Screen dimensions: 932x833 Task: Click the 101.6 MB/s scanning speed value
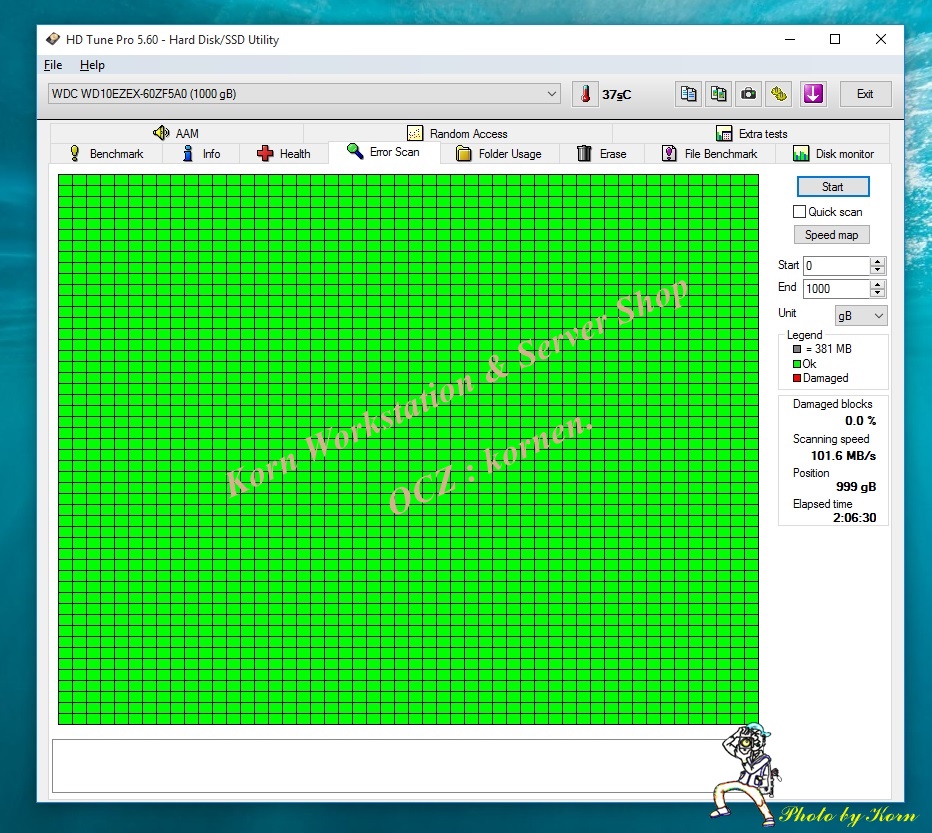[x=843, y=456]
